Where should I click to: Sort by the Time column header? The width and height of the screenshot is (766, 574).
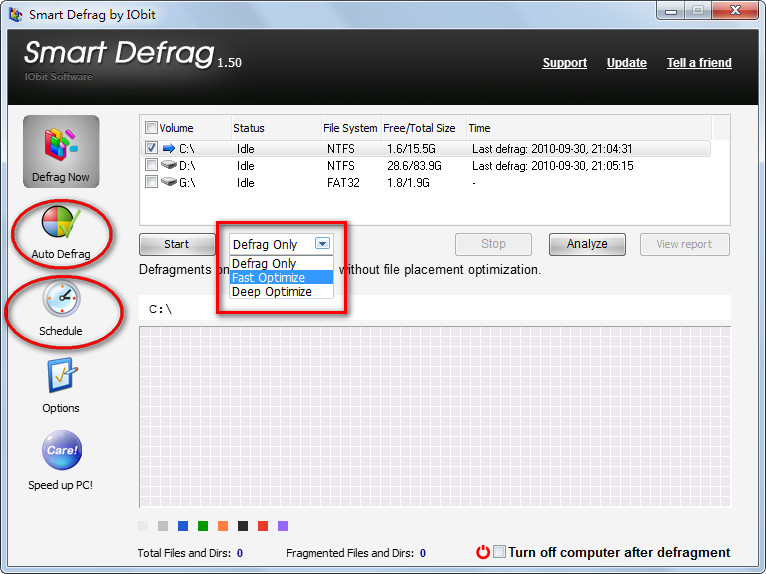pyautogui.click(x=589, y=128)
